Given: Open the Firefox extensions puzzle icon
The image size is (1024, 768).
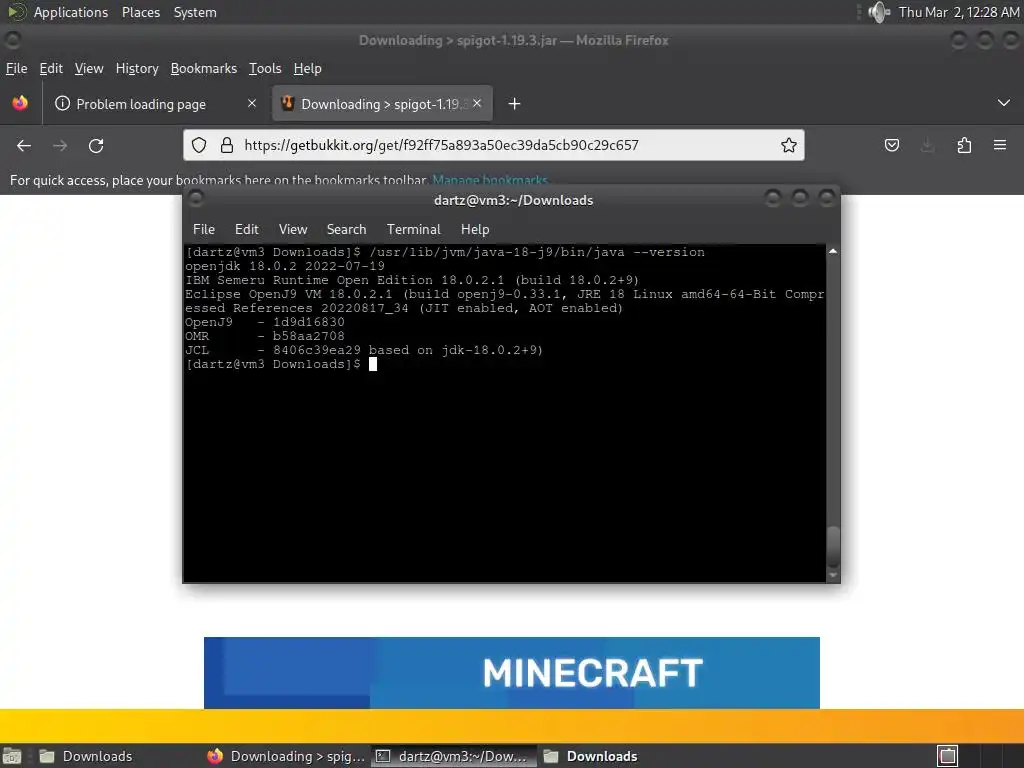Looking at the screenshot, I should 964,145.
